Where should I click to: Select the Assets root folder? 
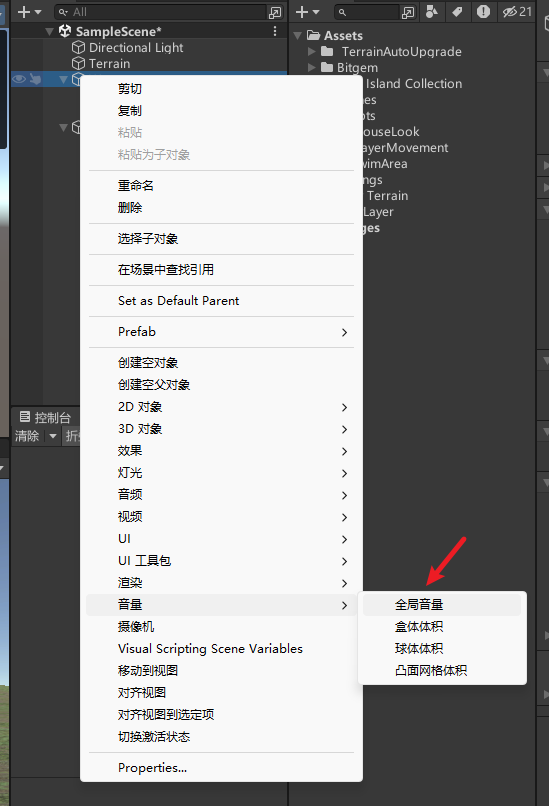click(x=343, y=35)
